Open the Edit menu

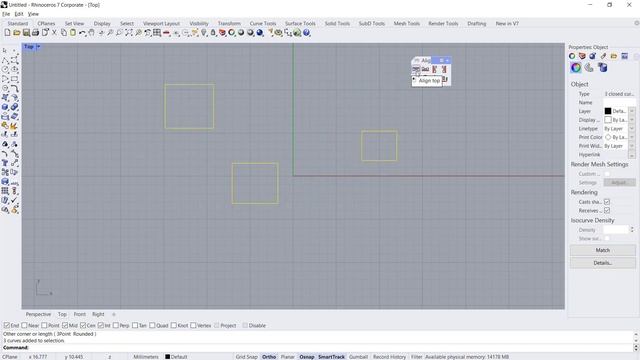tap(19, 14)
